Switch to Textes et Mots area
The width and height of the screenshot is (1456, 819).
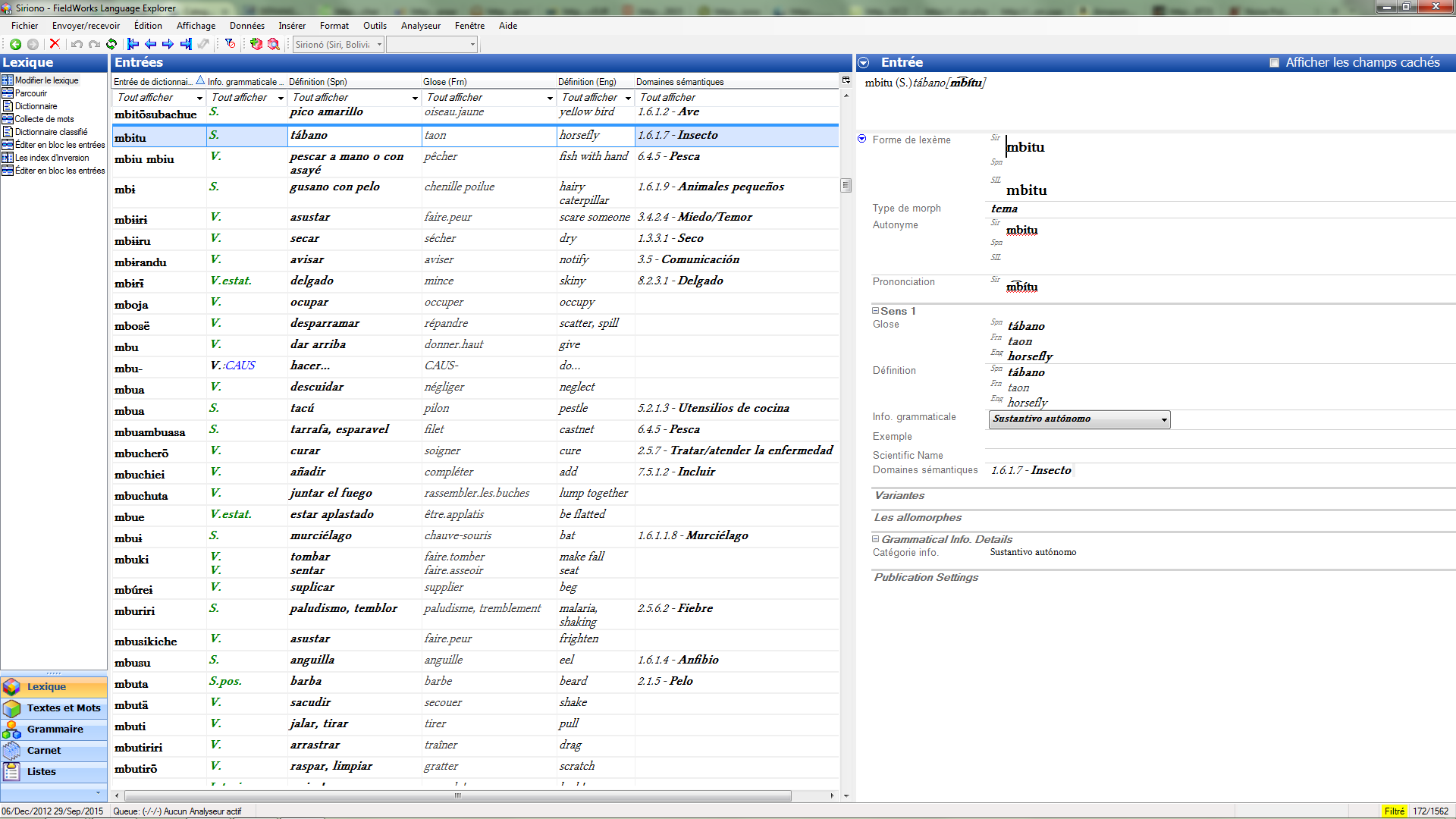tap(64, 708)
